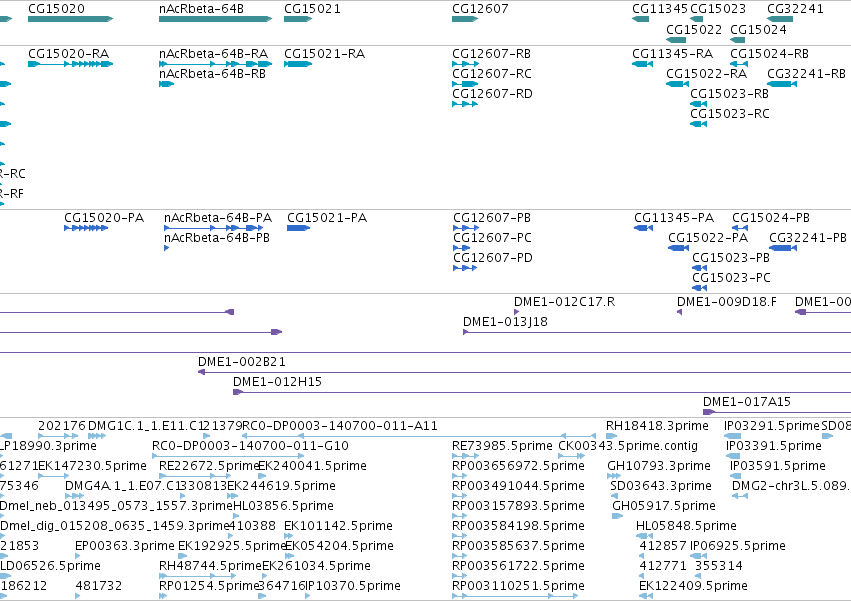Click BAC clone DME1-013J18 label
851x601 pixels.
click(x=505, y=322)
